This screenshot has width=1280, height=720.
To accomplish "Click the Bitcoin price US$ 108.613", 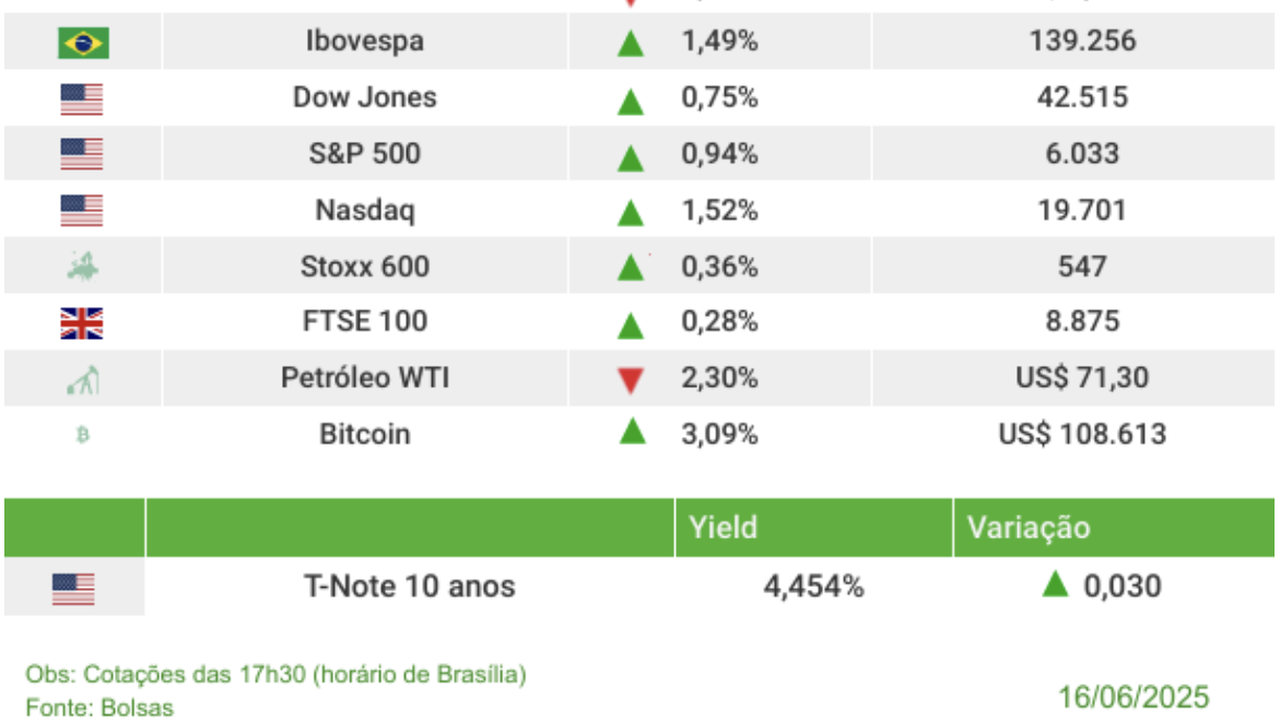I will pyautogui.click(x=1082, y=434).
